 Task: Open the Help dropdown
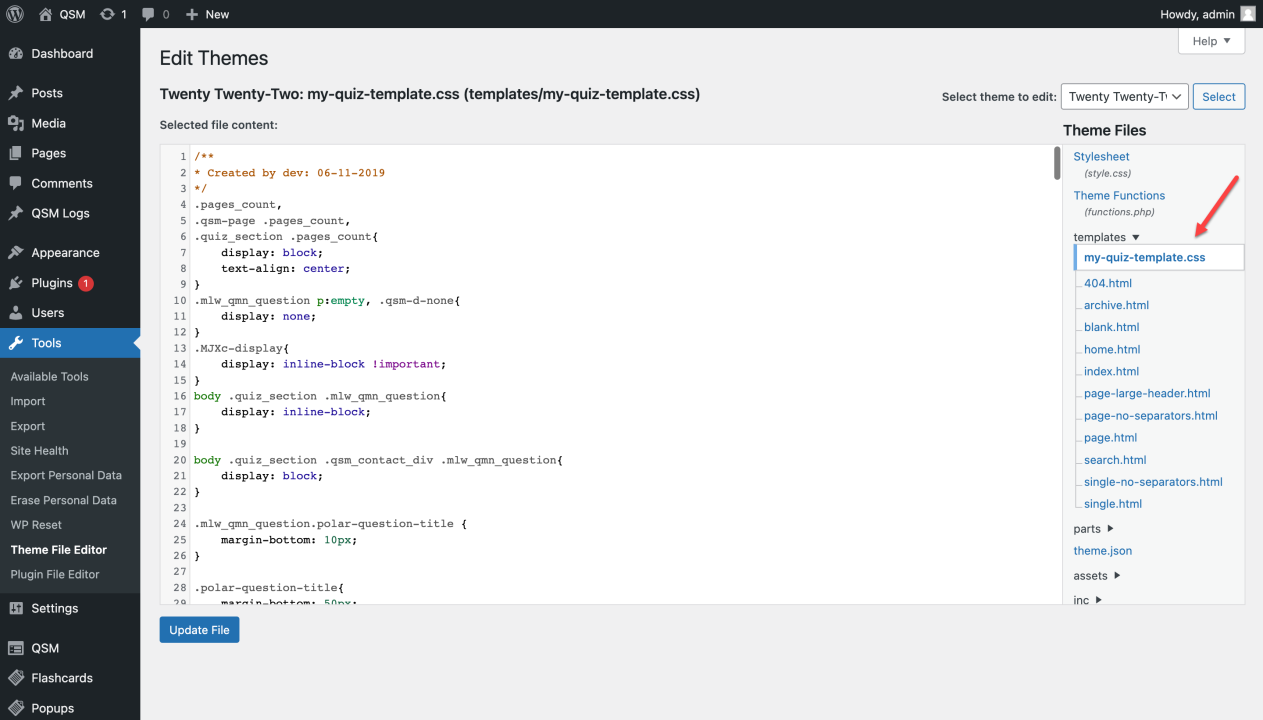1211,41
